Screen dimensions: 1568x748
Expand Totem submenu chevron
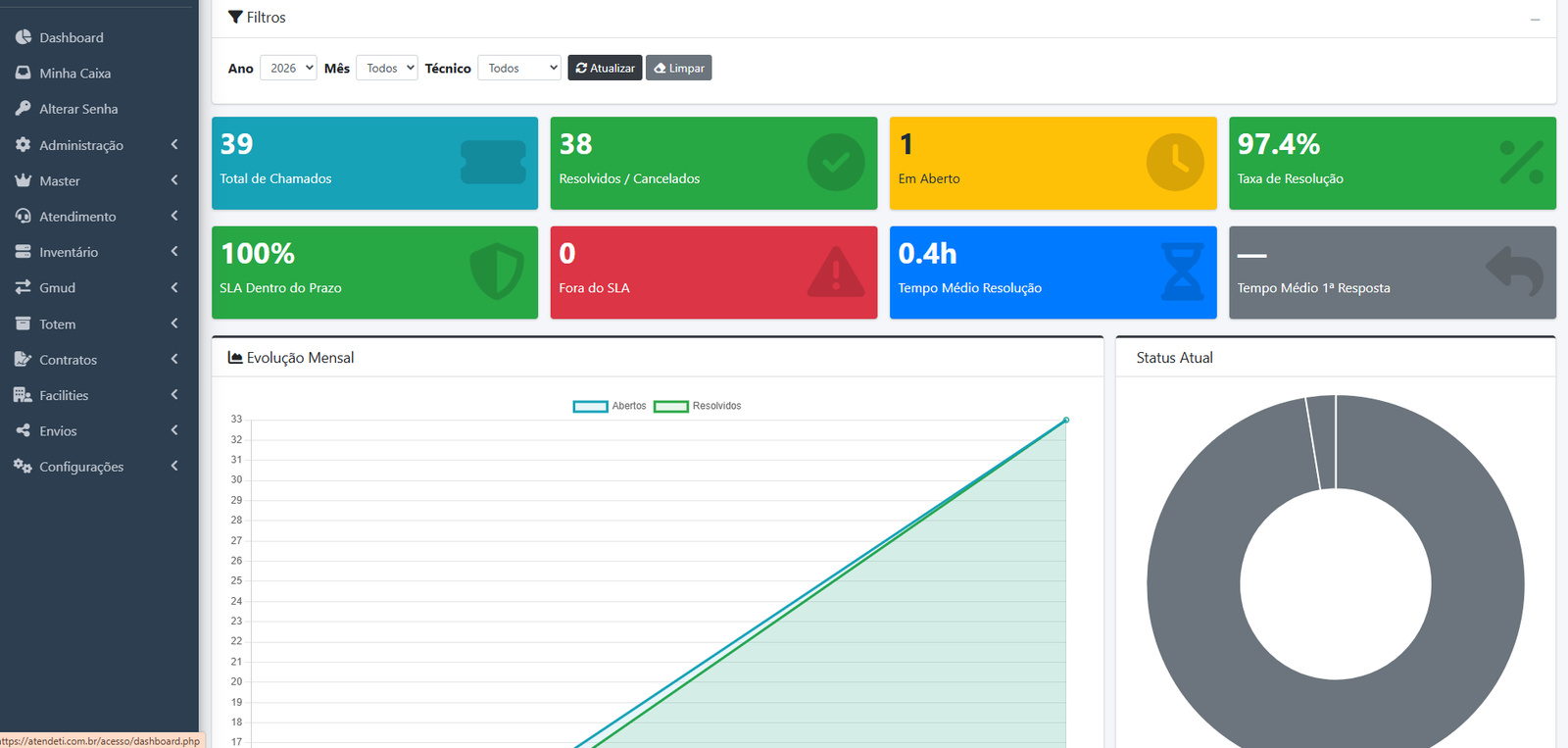pyautogui.click(x=174, y=324)
